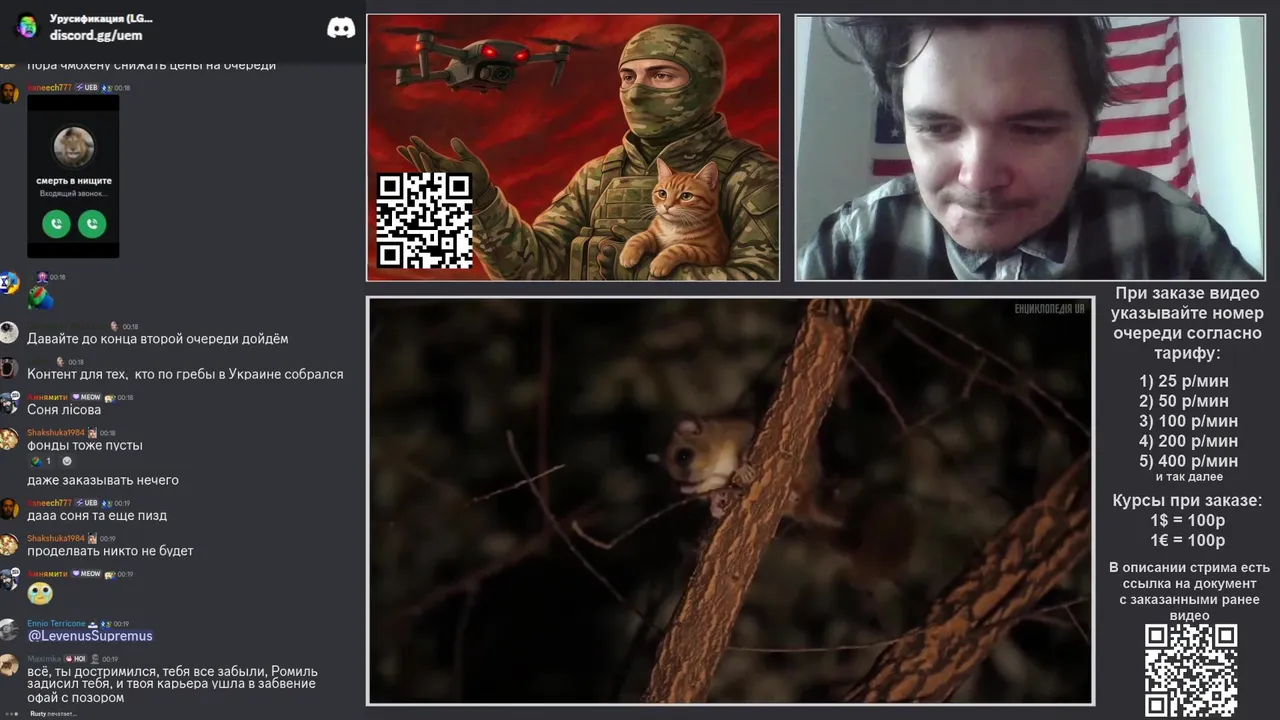The height and width of the screenshot is (720, 1280).
Task: Click the '1) 25 р/мин' tariff line
Action: (x=1184, y=381)
